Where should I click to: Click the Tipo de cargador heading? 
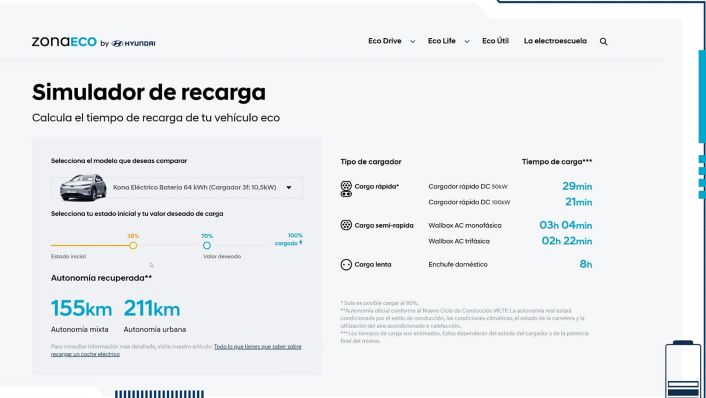[x=371, y=162]
